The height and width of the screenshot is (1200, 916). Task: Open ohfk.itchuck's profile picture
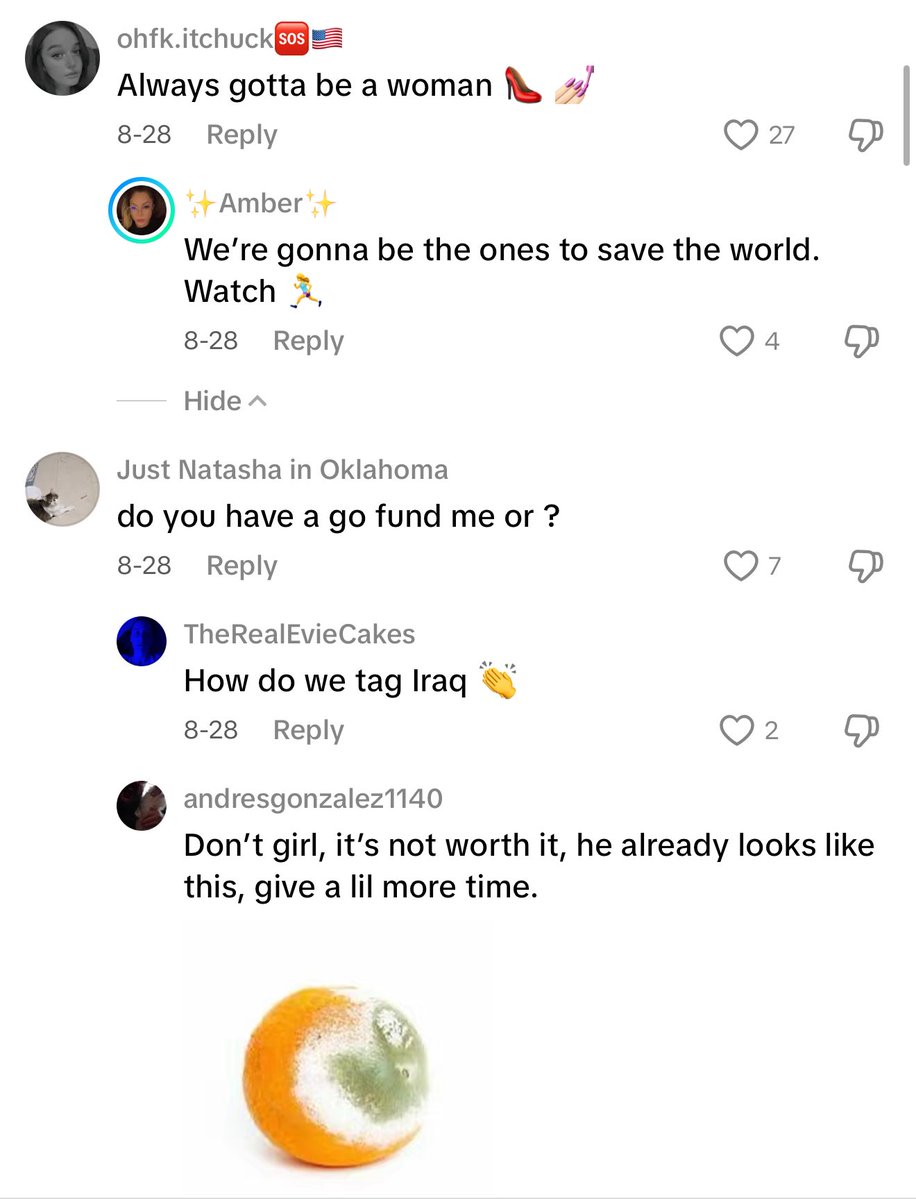point(62,58)
